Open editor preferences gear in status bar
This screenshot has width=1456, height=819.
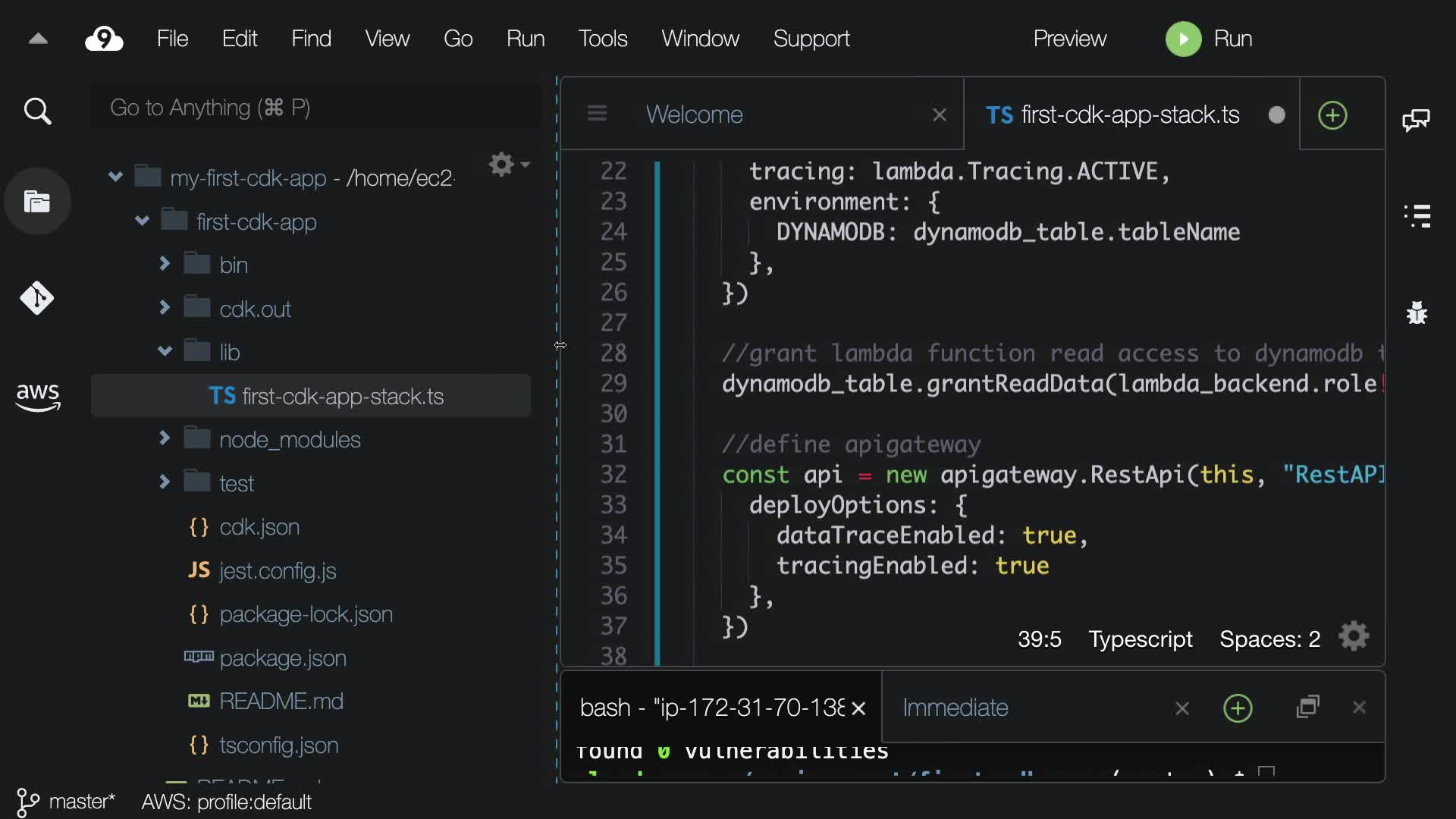[x=1354, y=637]
